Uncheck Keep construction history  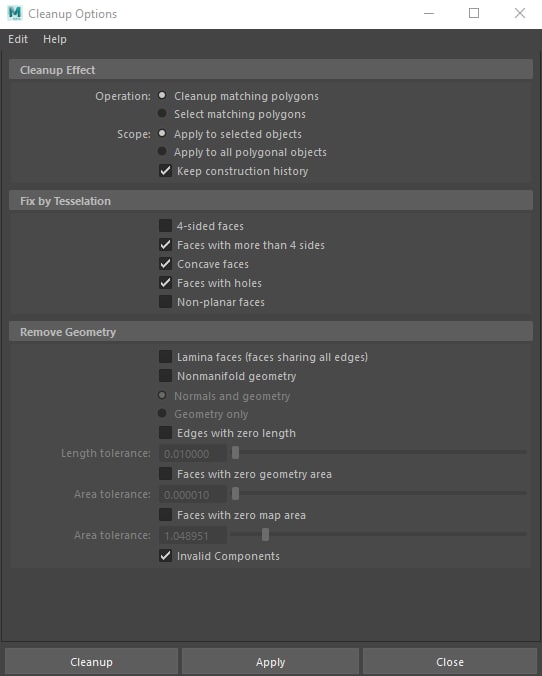(165, 171)
